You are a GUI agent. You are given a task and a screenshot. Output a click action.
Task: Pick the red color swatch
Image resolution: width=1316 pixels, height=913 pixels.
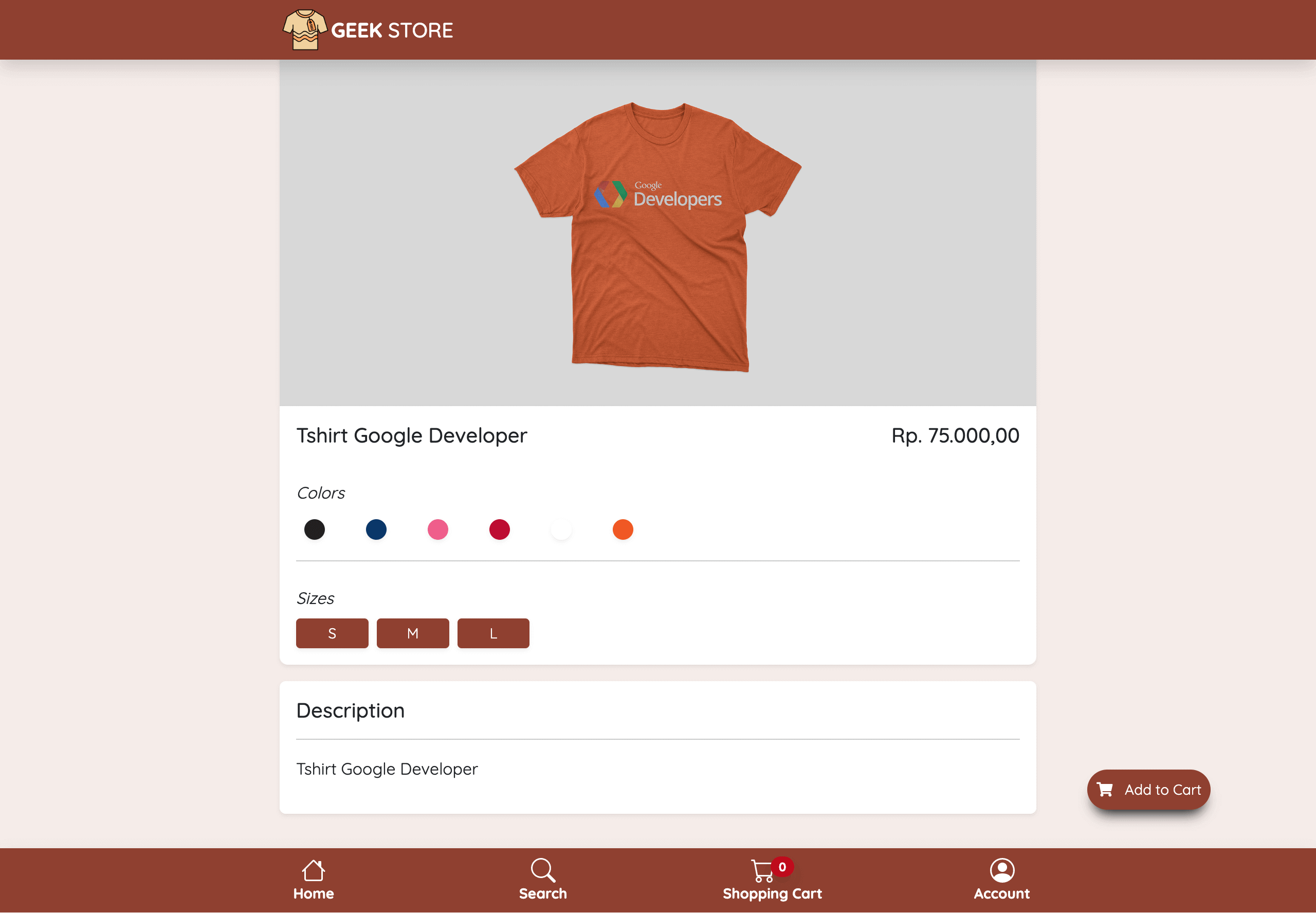point(499,529)
